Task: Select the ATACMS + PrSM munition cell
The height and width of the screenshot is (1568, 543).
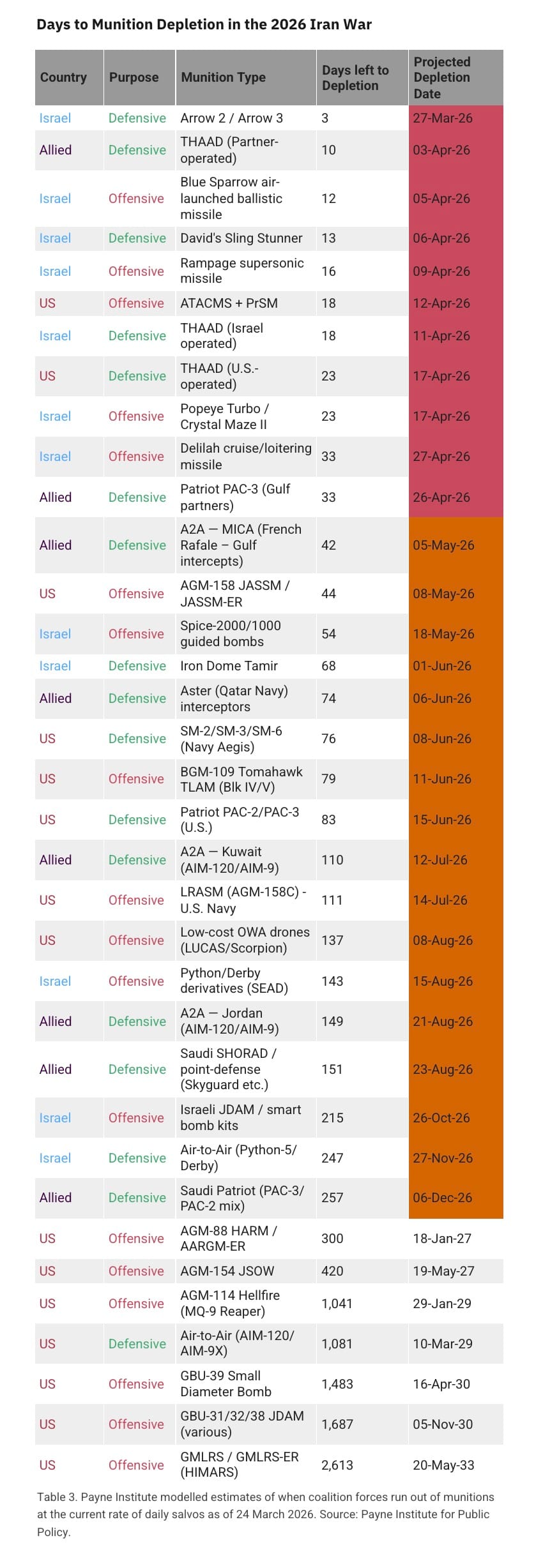Action: [229, 303]
